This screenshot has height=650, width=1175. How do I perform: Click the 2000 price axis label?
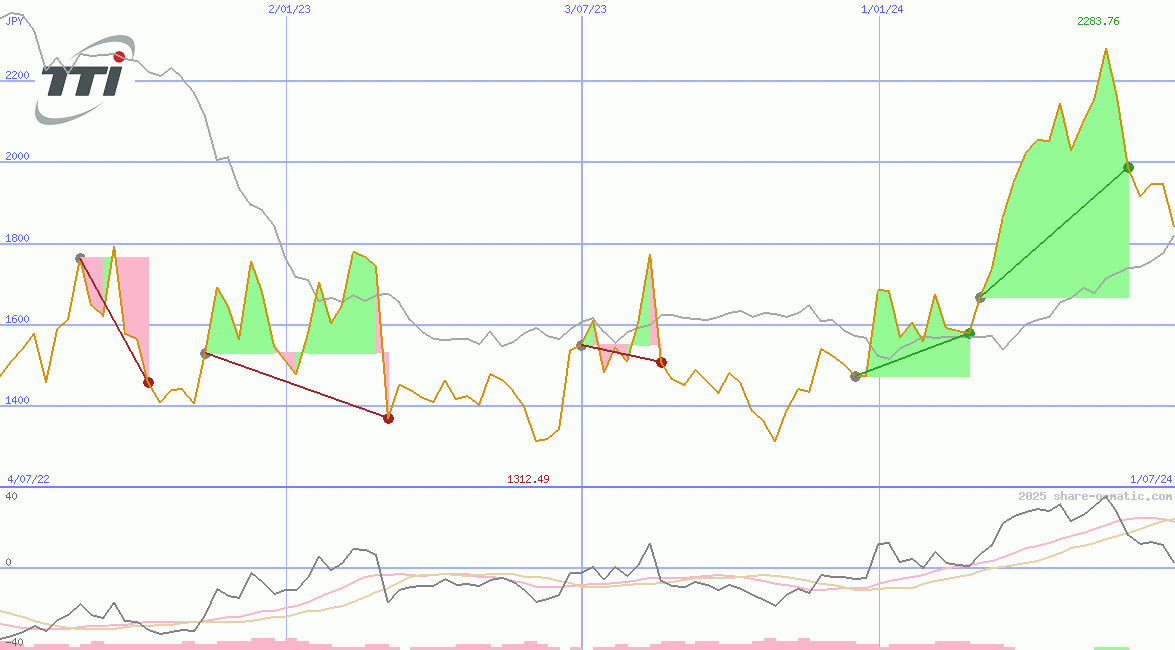click(17, 156)
